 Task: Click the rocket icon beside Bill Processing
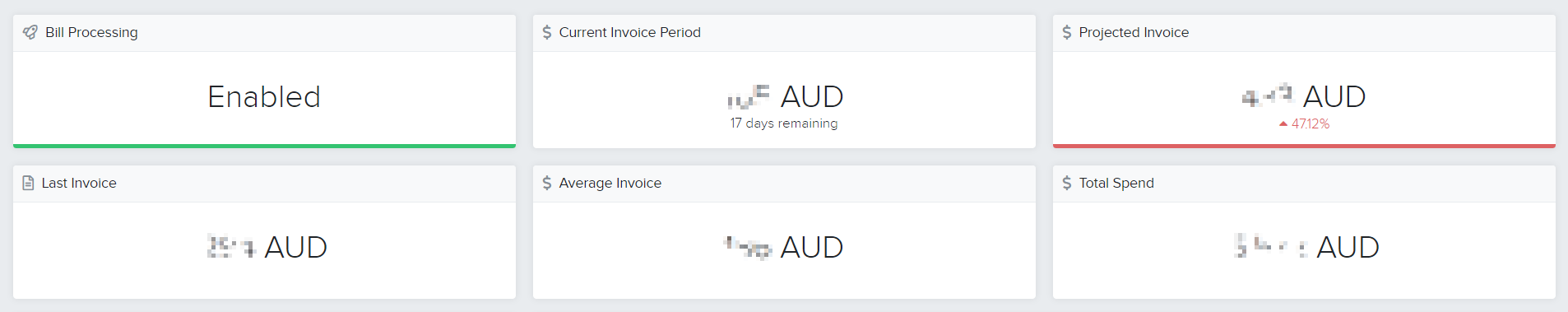coord(30,32)
